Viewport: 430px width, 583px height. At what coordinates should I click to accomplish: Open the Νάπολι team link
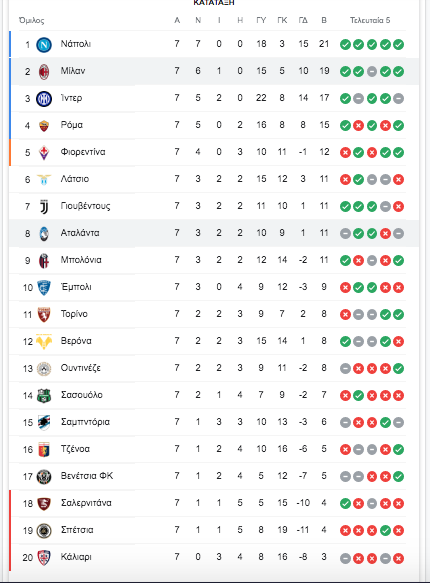[76, 44]
